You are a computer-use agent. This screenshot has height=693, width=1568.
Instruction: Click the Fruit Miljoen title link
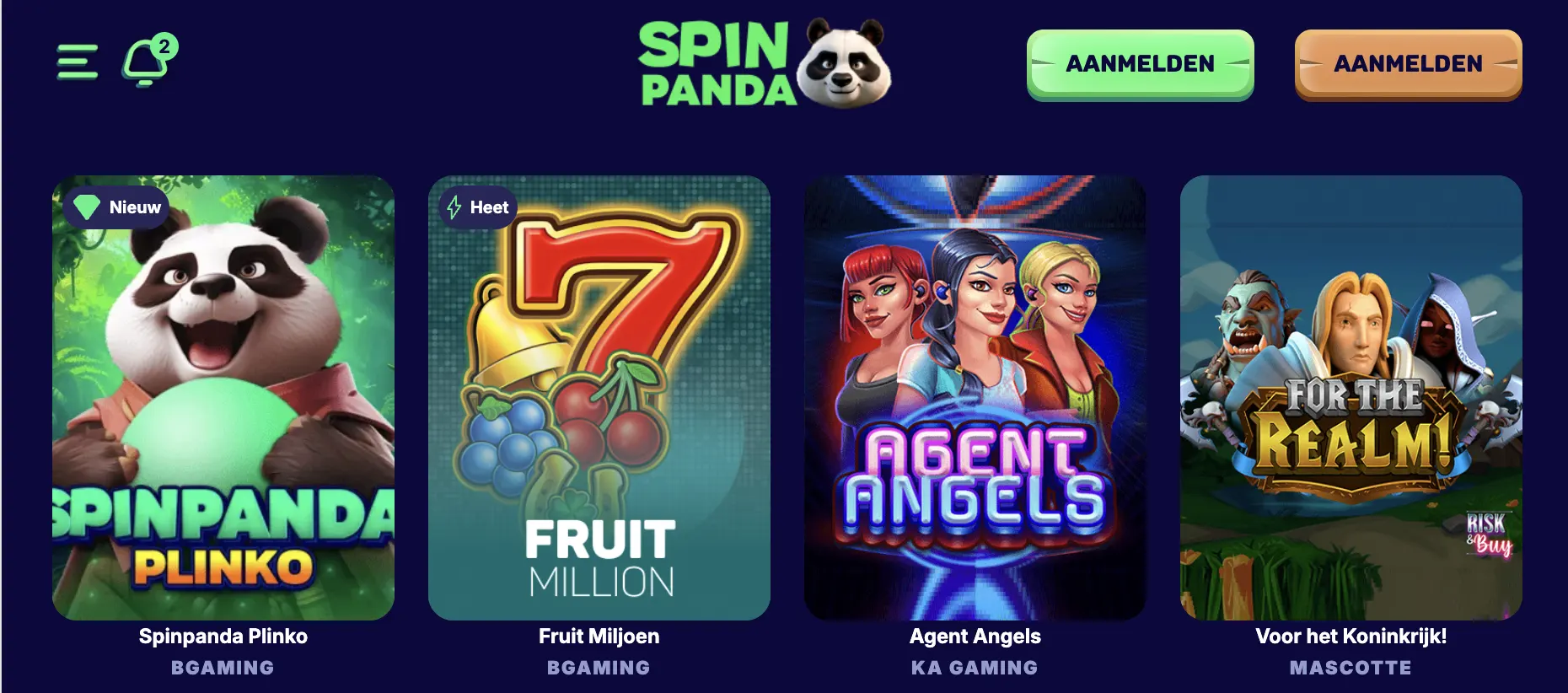[599, 637]
